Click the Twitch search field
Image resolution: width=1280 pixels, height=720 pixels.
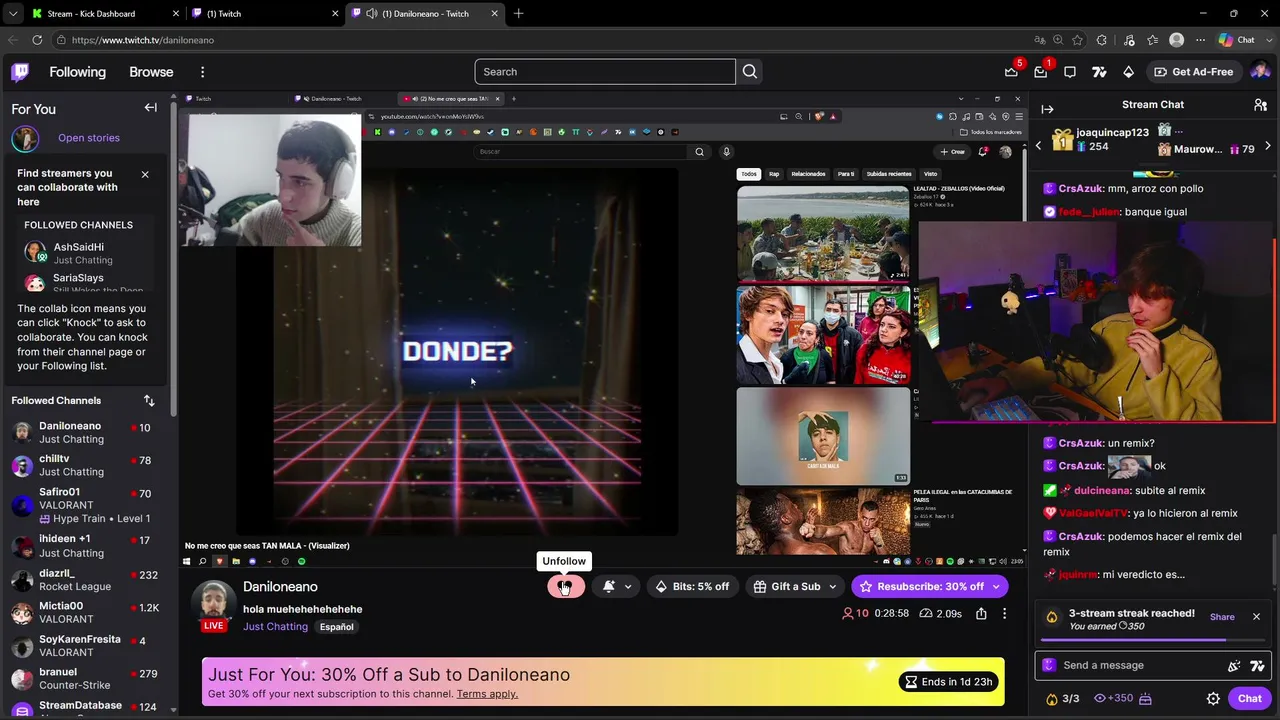tap(605, 72)
